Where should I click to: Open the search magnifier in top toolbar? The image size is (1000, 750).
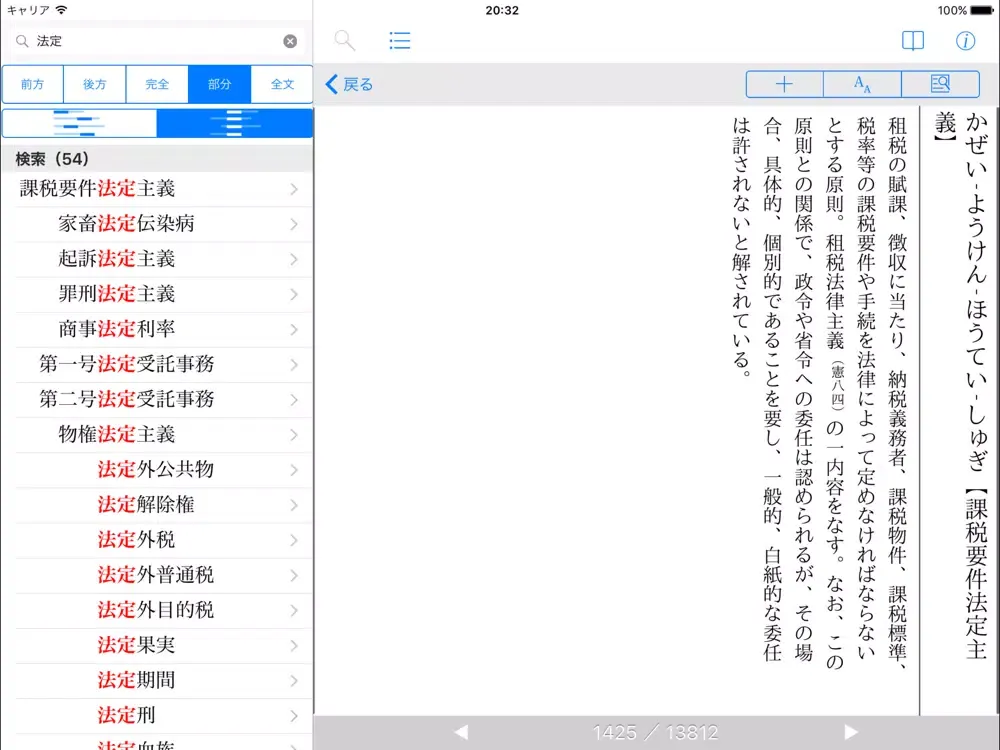point(344,41)
